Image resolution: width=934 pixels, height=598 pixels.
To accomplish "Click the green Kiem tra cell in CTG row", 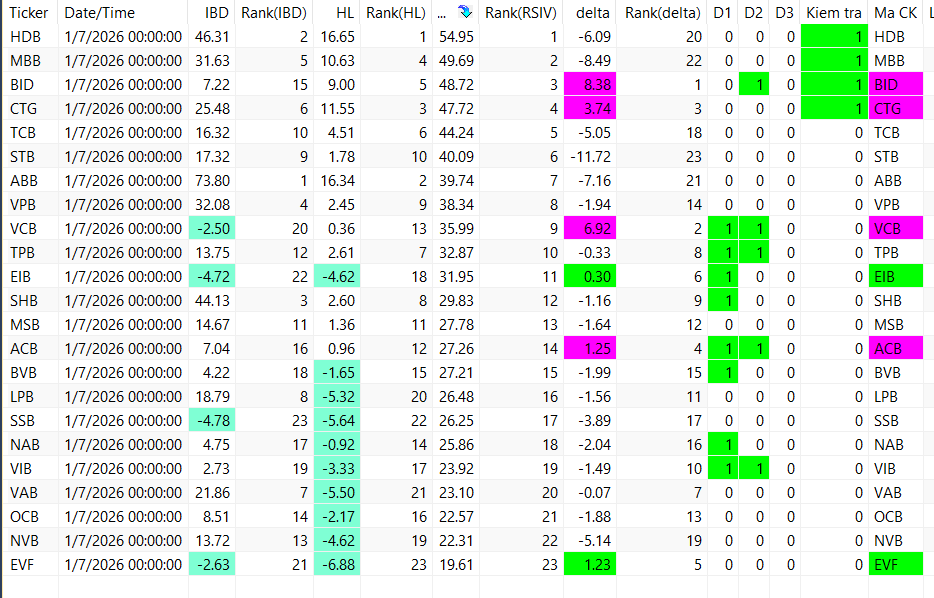I will pos(834,109).
